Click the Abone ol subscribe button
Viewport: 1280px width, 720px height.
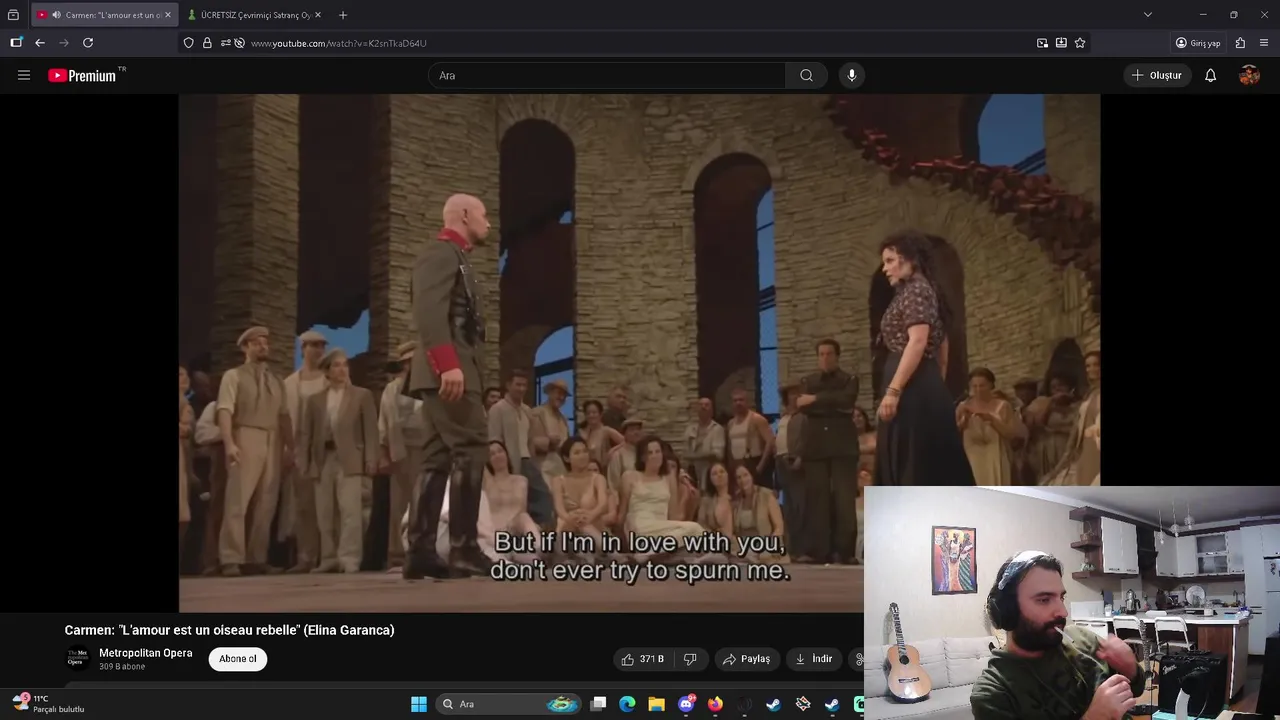238,659
